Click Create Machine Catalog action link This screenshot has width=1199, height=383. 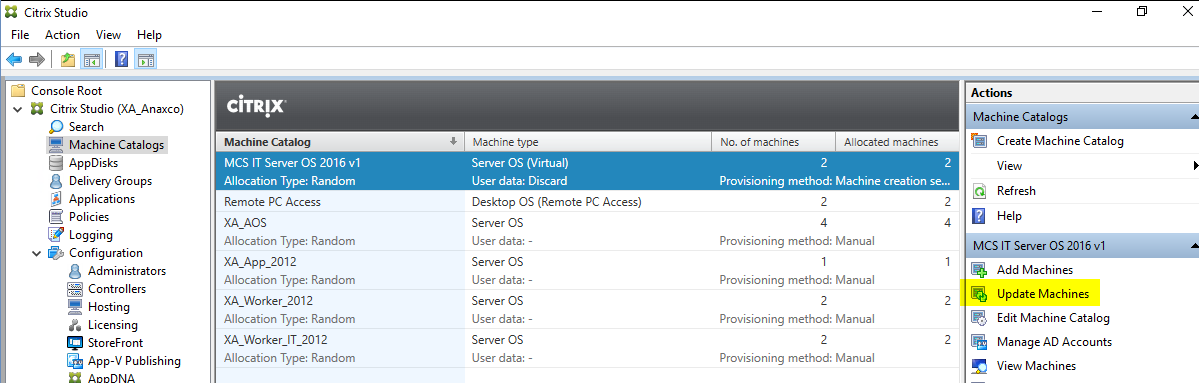[1060, 141]
